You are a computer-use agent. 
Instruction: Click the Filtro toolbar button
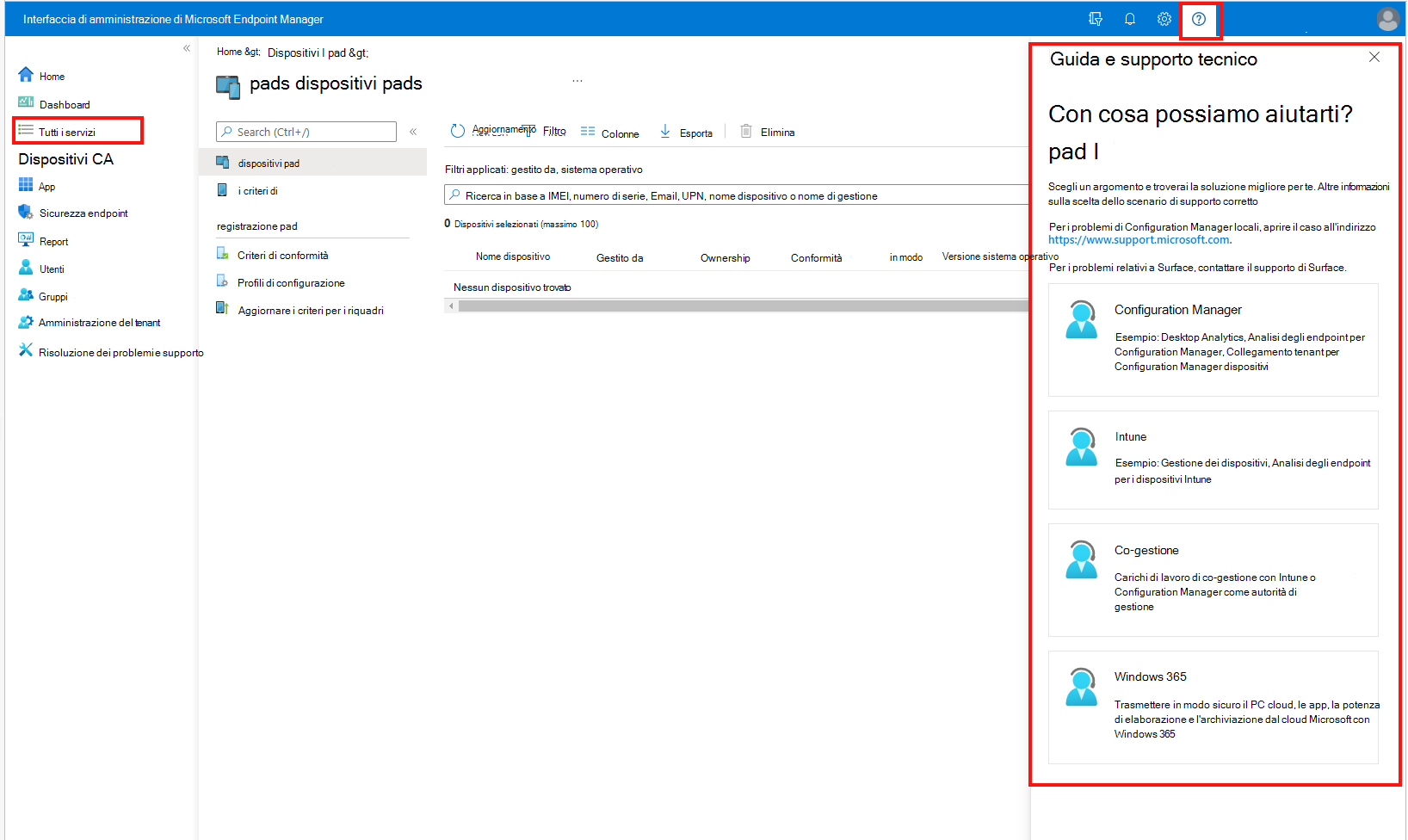(x=545, y=131)
